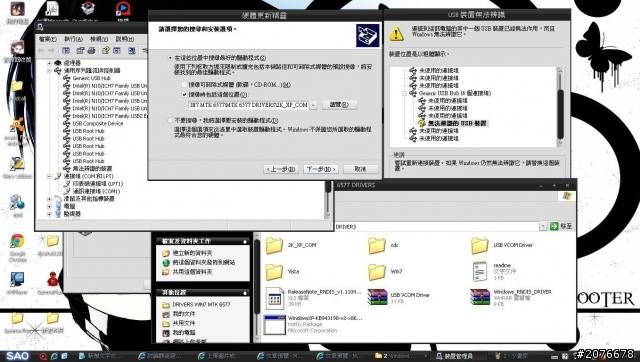Click scan for hardware changes monitor icon
This screenshot has width=640, height=362.
(x=131, y=51)
